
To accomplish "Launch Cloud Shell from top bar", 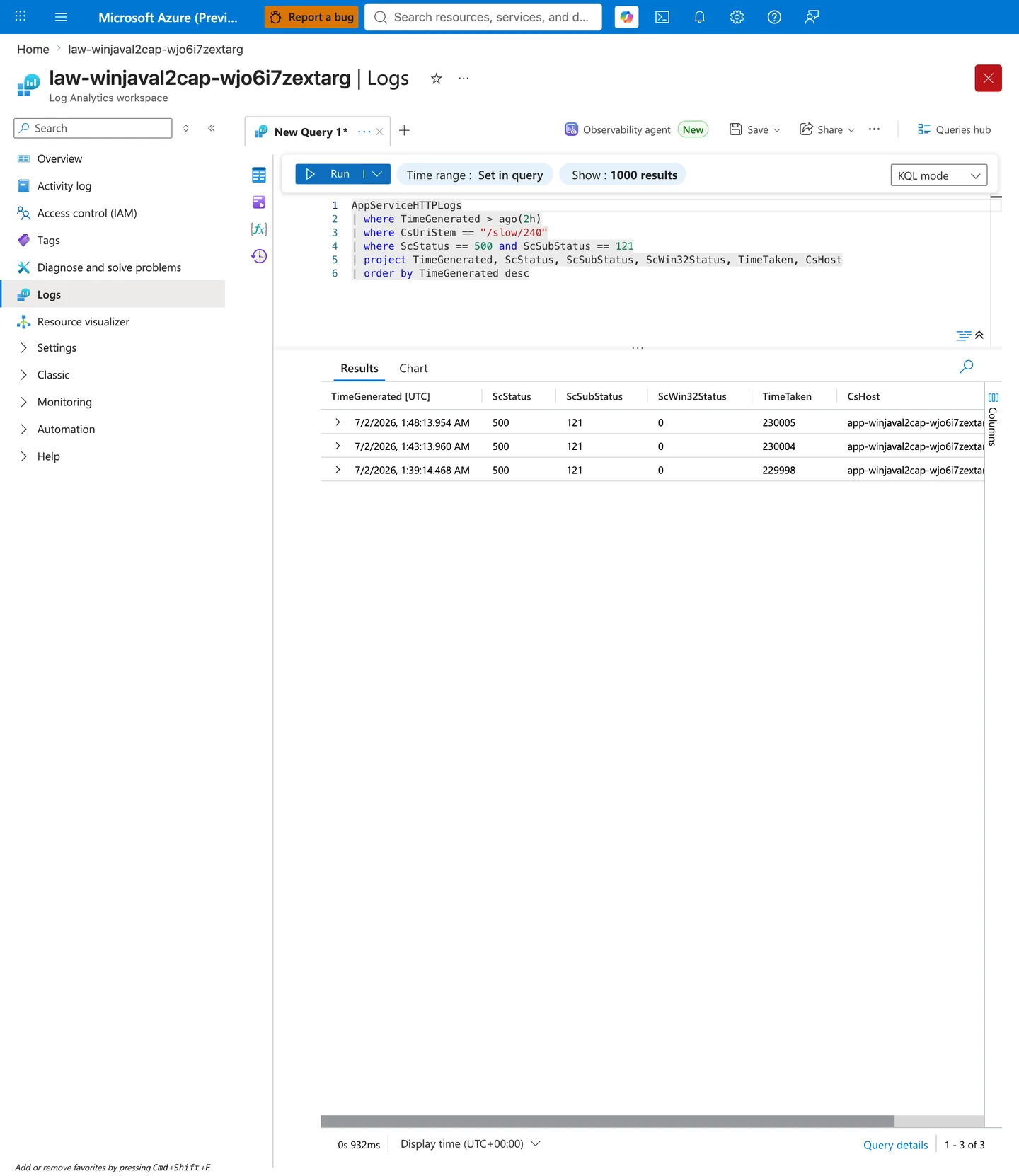I will click(662, 17).
